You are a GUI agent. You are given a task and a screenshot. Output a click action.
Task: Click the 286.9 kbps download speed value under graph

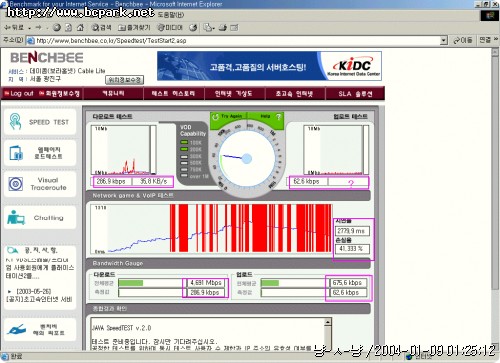(111, 181)
